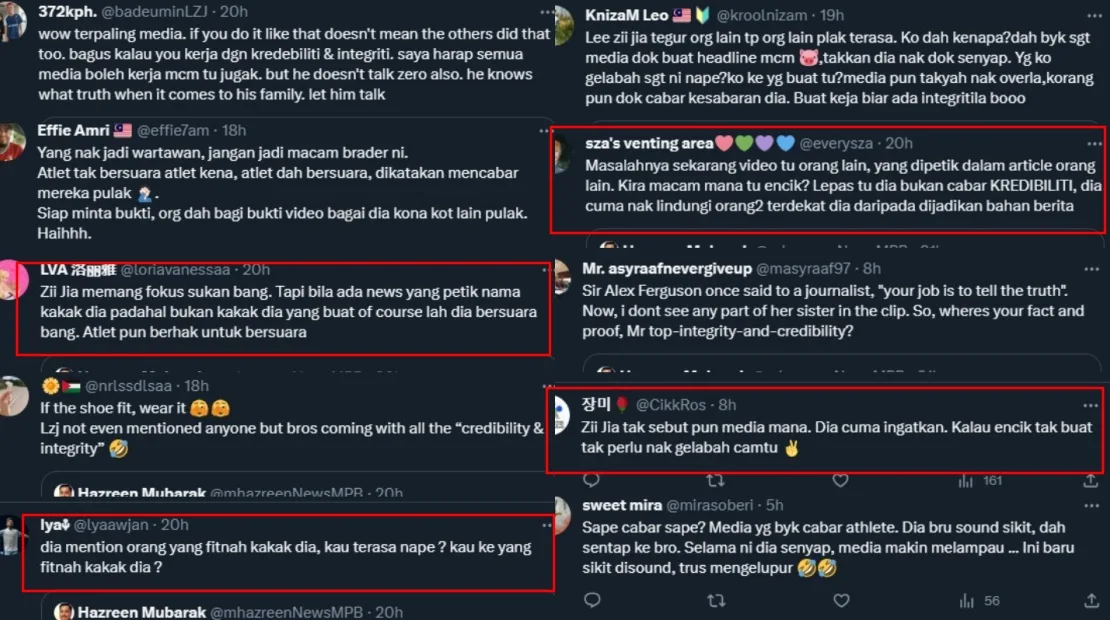The width and height of the screenshot is (1110, 620).
Task: Reply to sweet mira's tweet
Action: pyautogui.click(x=591, y=600)
